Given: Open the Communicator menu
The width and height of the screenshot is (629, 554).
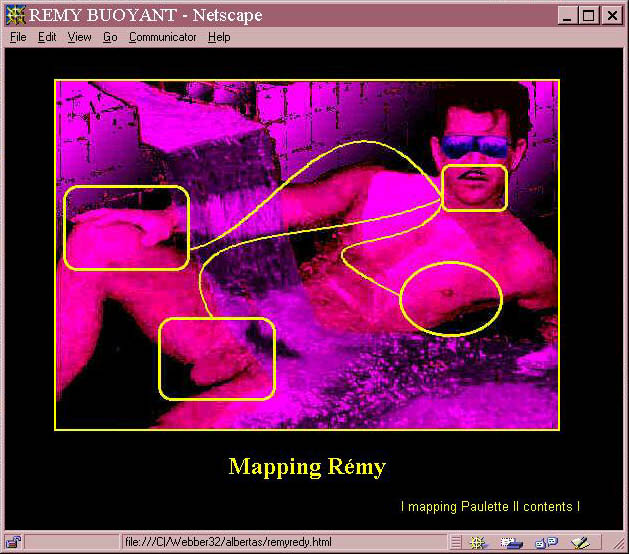Looking at the screenshot, I should 163,37.
